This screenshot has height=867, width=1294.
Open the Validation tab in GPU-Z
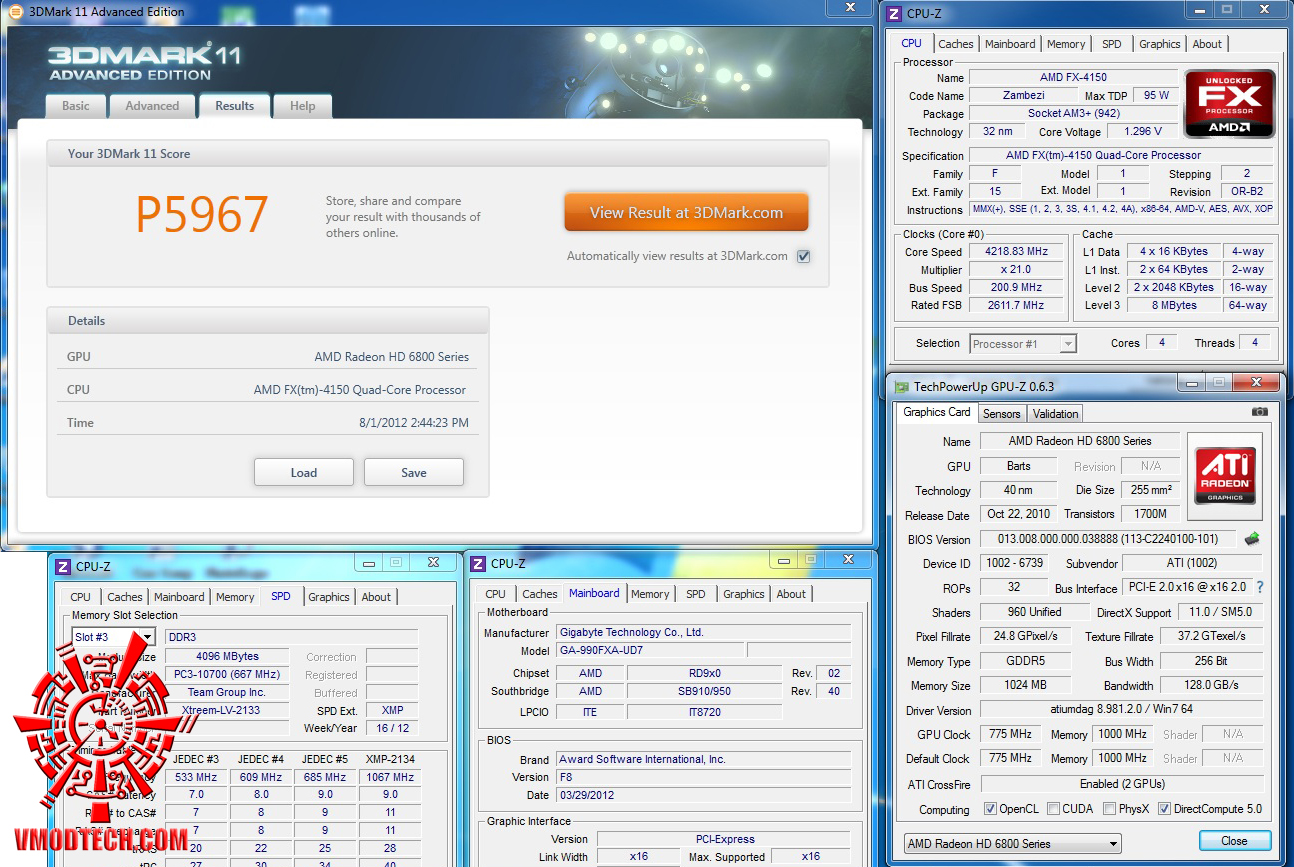click(x=1056, y=414)
